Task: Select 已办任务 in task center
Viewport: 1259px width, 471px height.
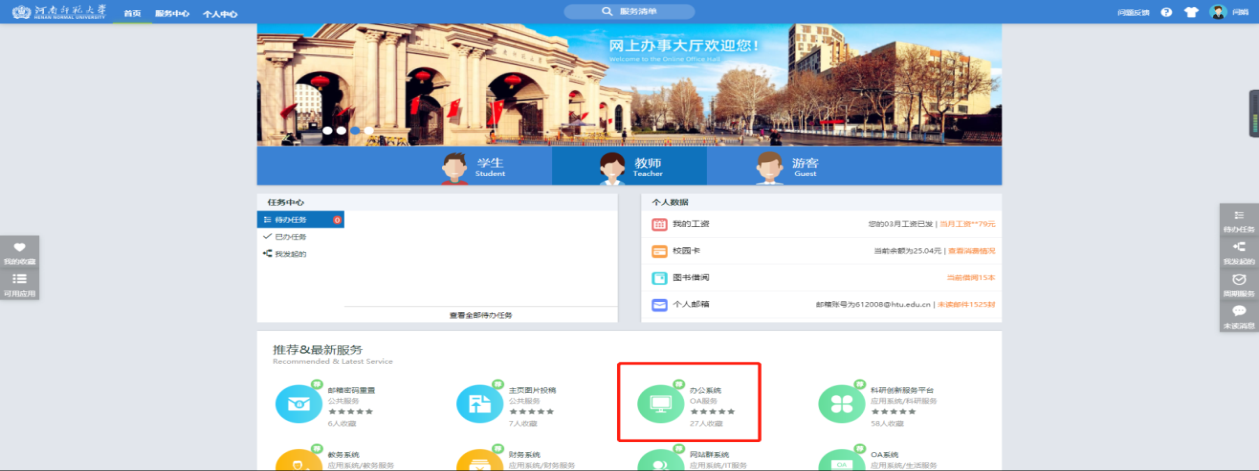Action: 290,237
